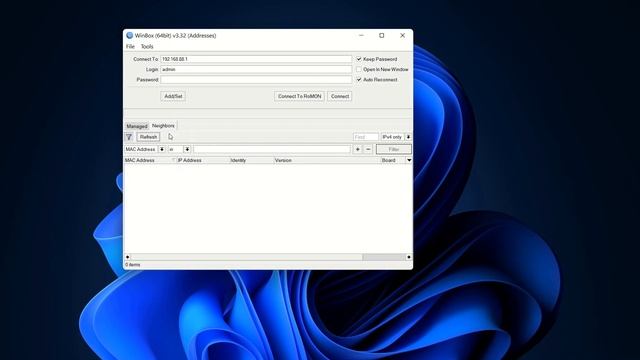Remove filter row with minus button
640x360 pixels.
pos(368,149)
